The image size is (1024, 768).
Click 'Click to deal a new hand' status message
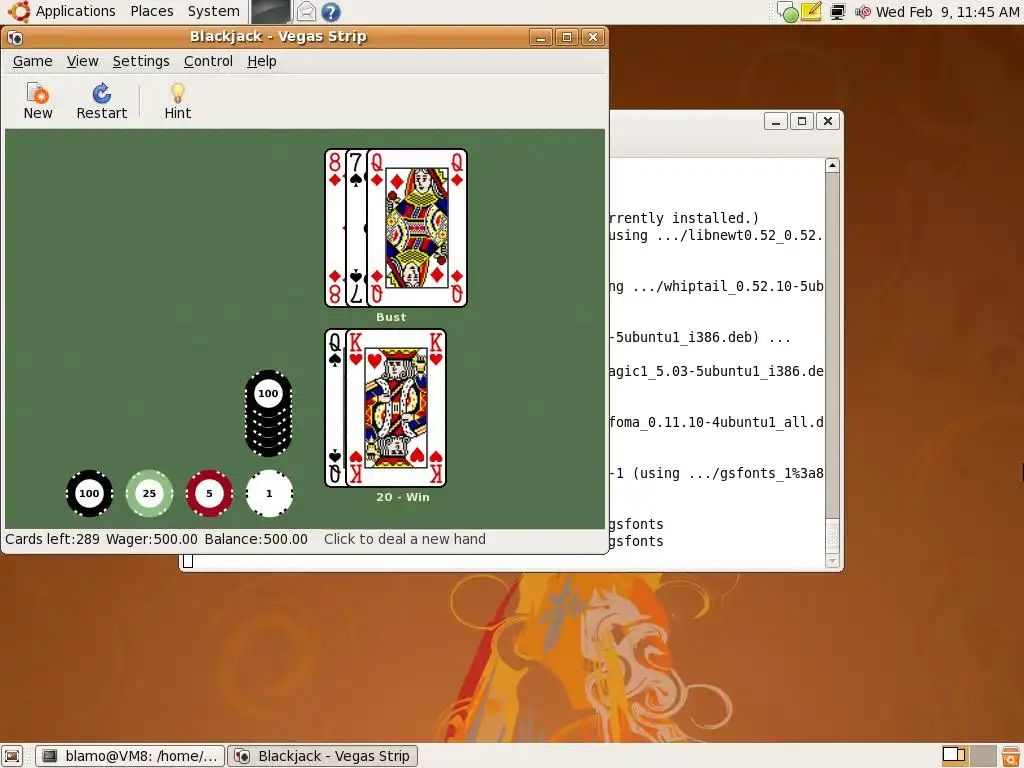(405, 539)
